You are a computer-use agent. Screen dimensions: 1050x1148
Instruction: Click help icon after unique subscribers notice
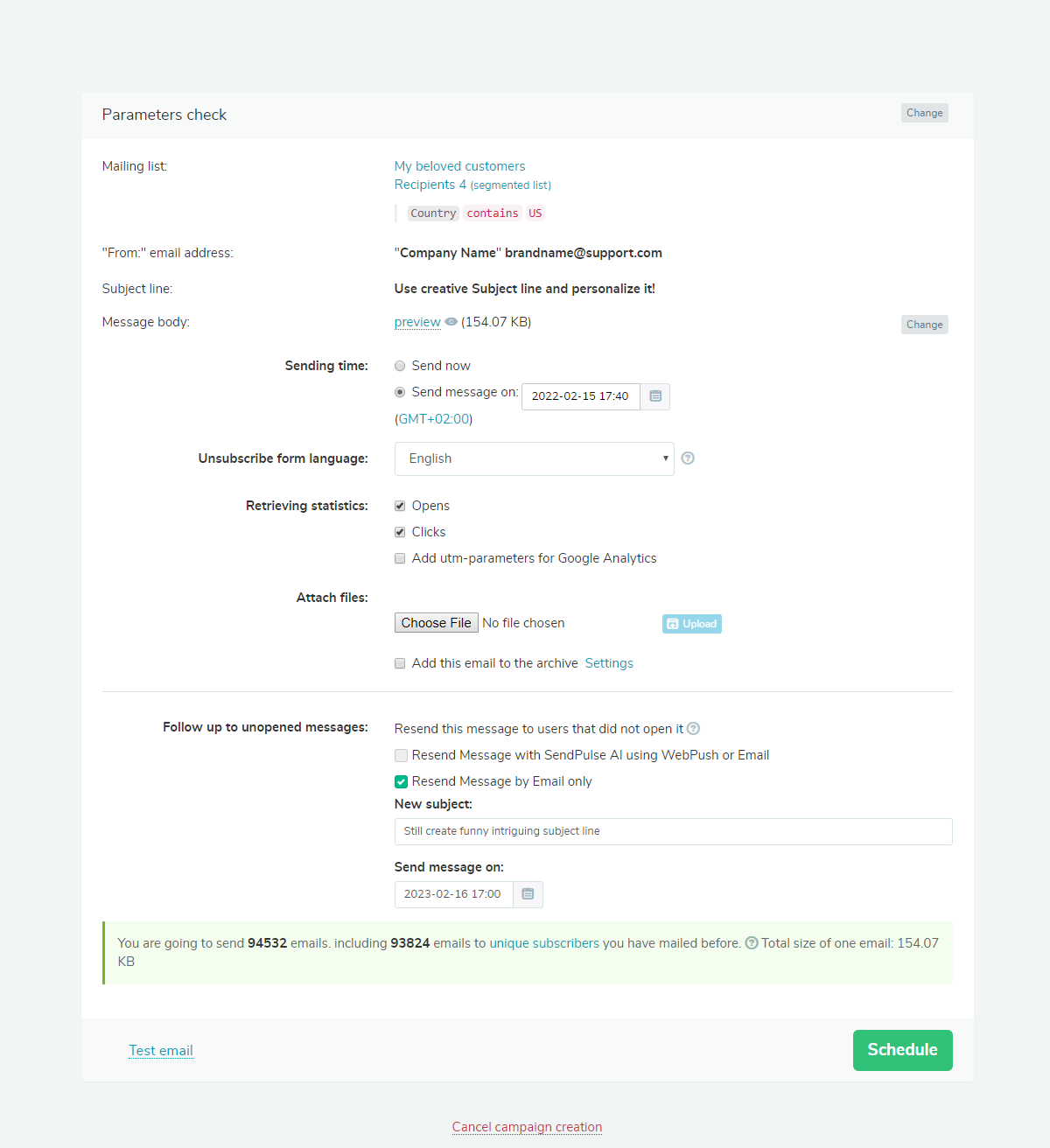[752, 943]
